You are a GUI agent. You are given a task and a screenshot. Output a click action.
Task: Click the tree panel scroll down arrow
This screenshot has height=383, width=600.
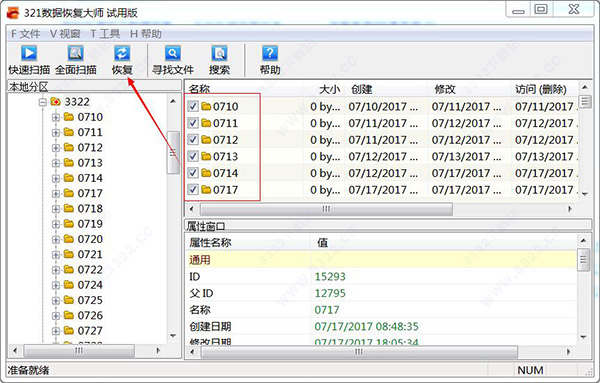(x=173, y=336)
